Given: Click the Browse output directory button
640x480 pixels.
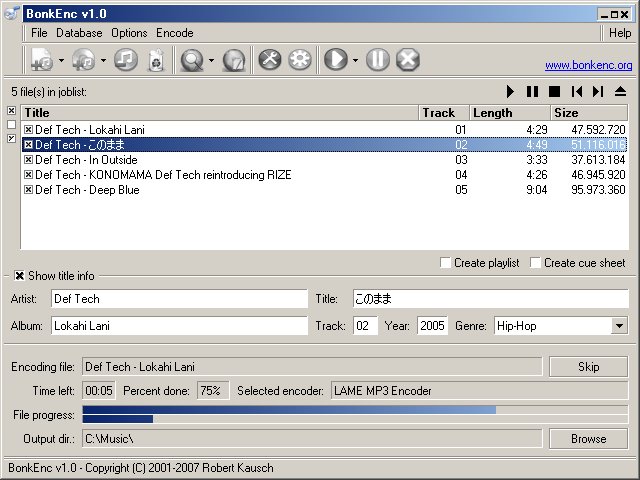Looking at the screenshot, I should coord(588,439).
